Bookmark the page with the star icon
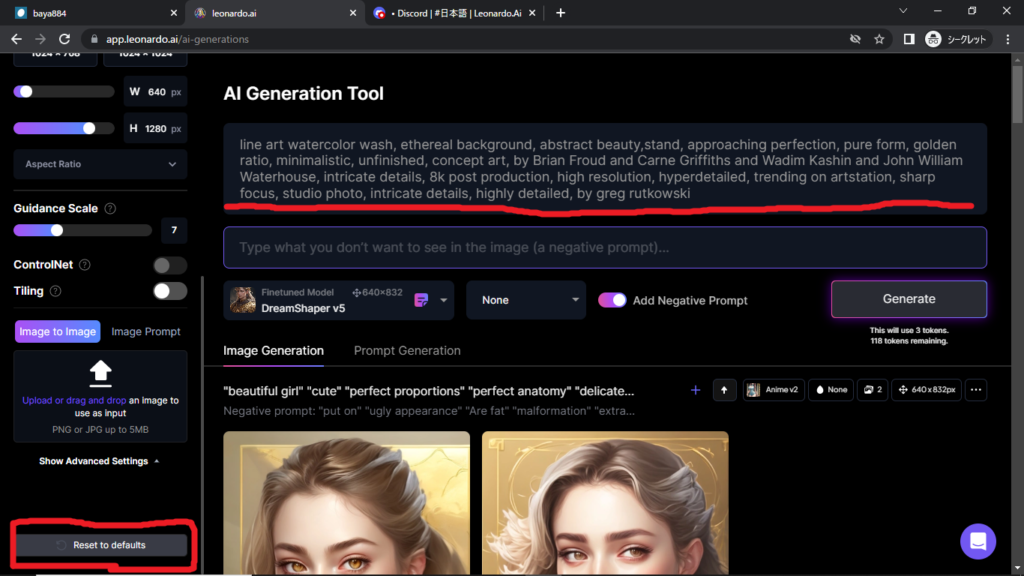1024x576 pixels. 879,39
